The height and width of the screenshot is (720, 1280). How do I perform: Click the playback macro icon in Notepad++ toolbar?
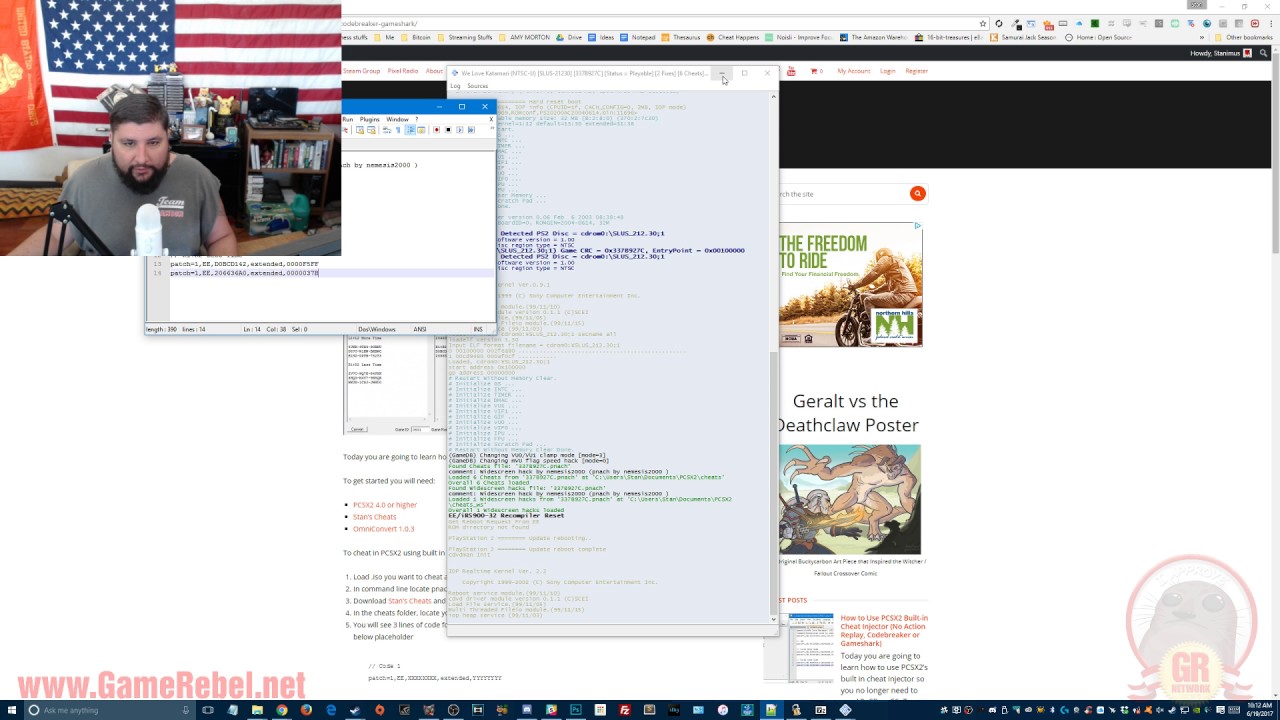(x=459, y=130)
